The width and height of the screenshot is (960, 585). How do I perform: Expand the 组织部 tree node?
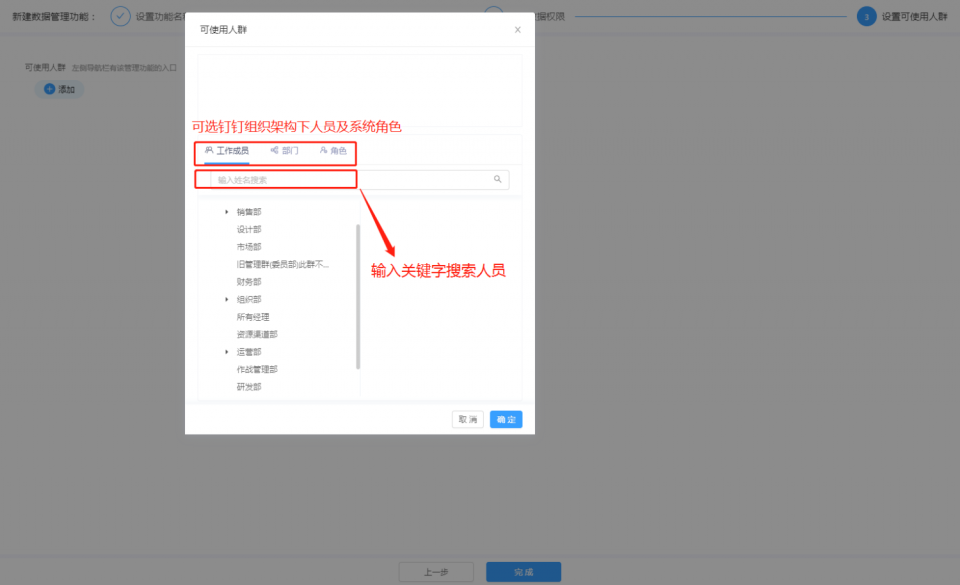226,298
